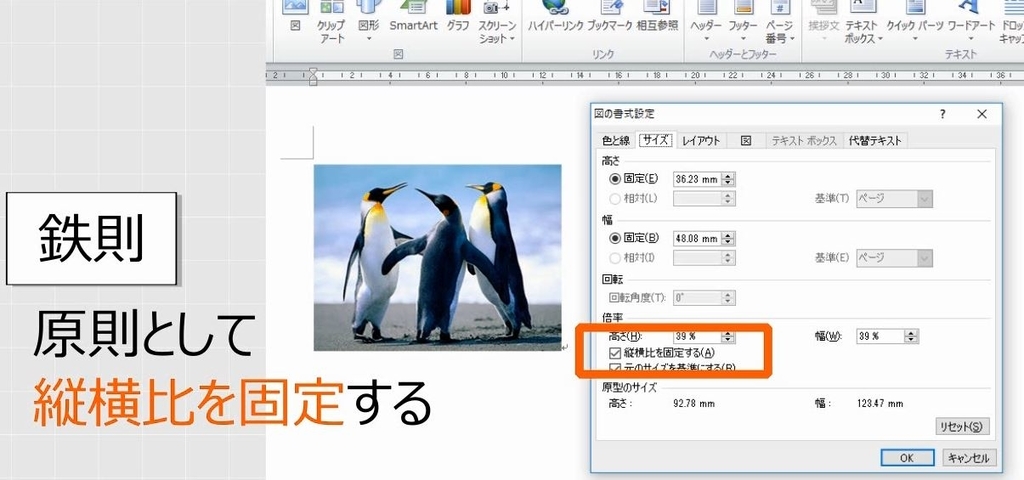The image size is (1024, 480).
Task: Click the 幅(W) scale percent field
Action: click(x=880, y=336)
